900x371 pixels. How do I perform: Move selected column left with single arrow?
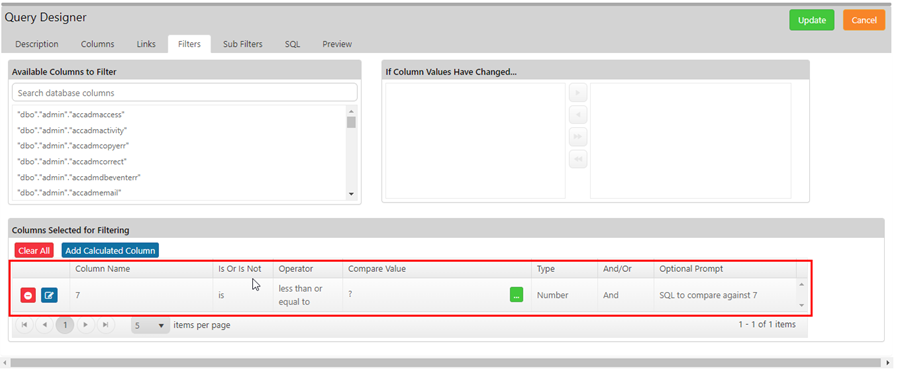578,115
